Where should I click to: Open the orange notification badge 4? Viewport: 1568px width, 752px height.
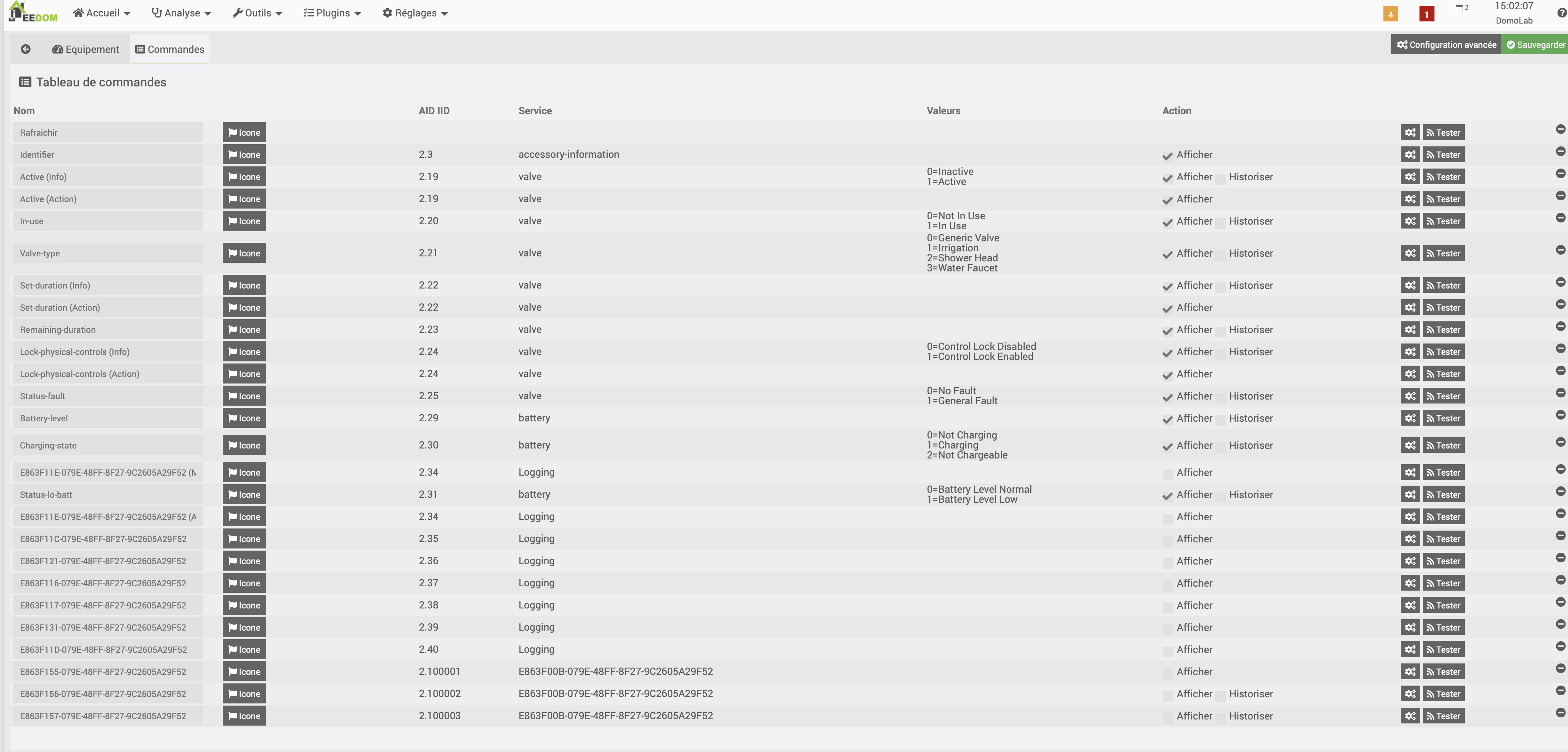pyautogui.click(x=1390, y=14)
